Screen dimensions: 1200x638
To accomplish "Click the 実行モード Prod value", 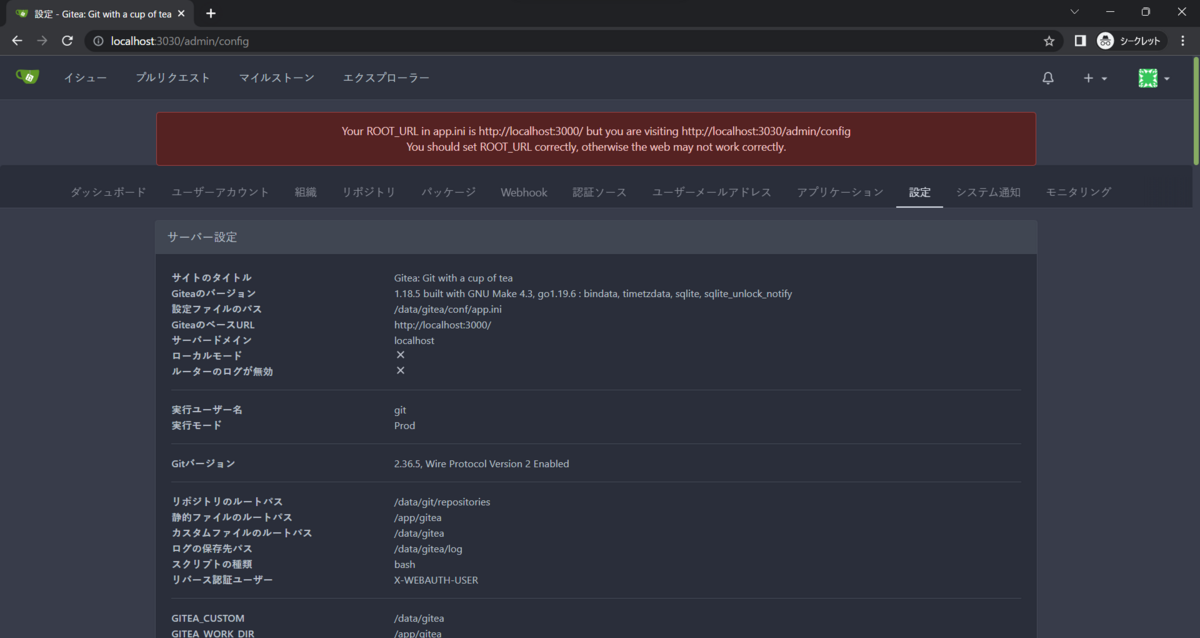I will 404,426.
